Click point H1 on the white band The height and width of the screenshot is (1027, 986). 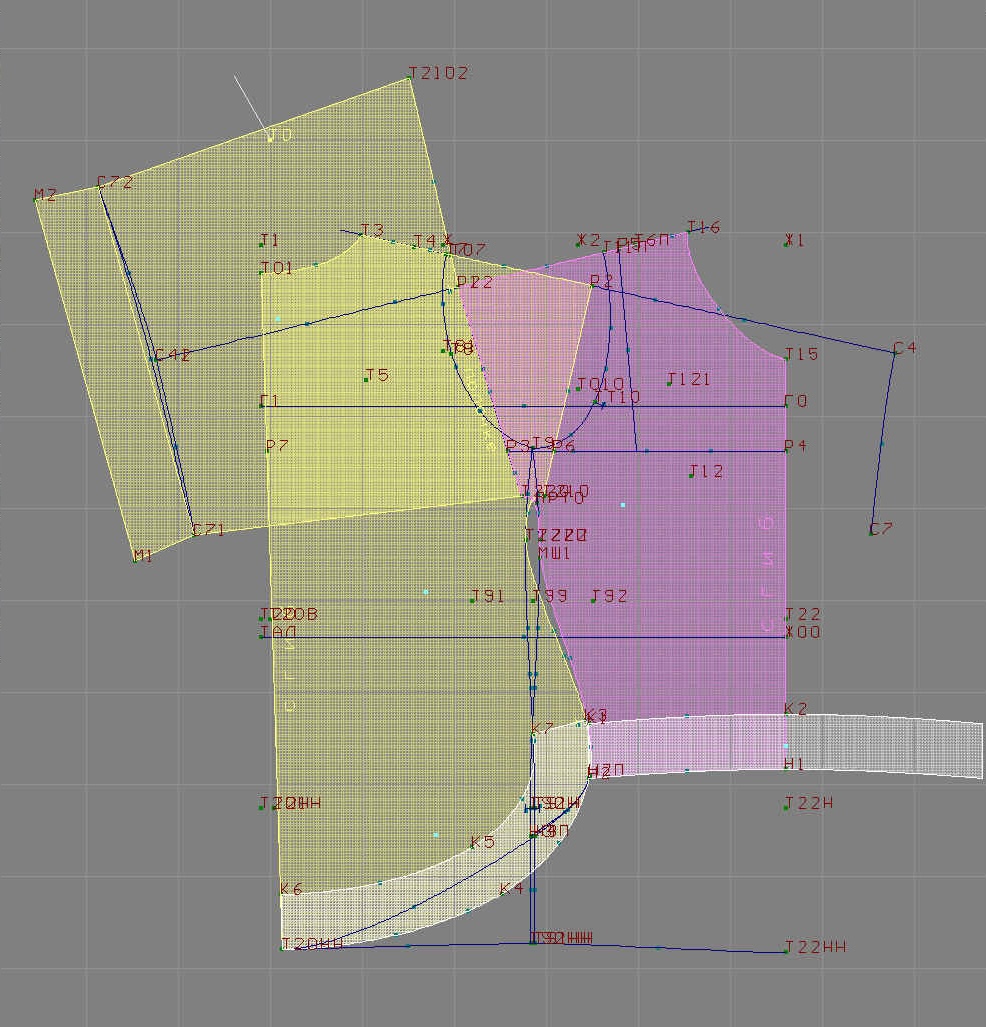787,767
